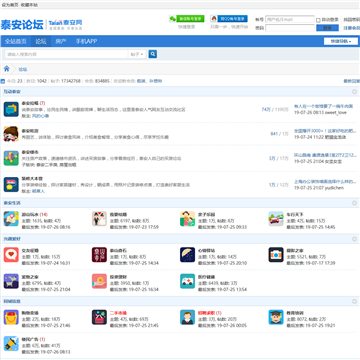This screenshot has width=360, height=360.
Task: Click the red 招聘求职 forum title
Action: tap(207, 313)
